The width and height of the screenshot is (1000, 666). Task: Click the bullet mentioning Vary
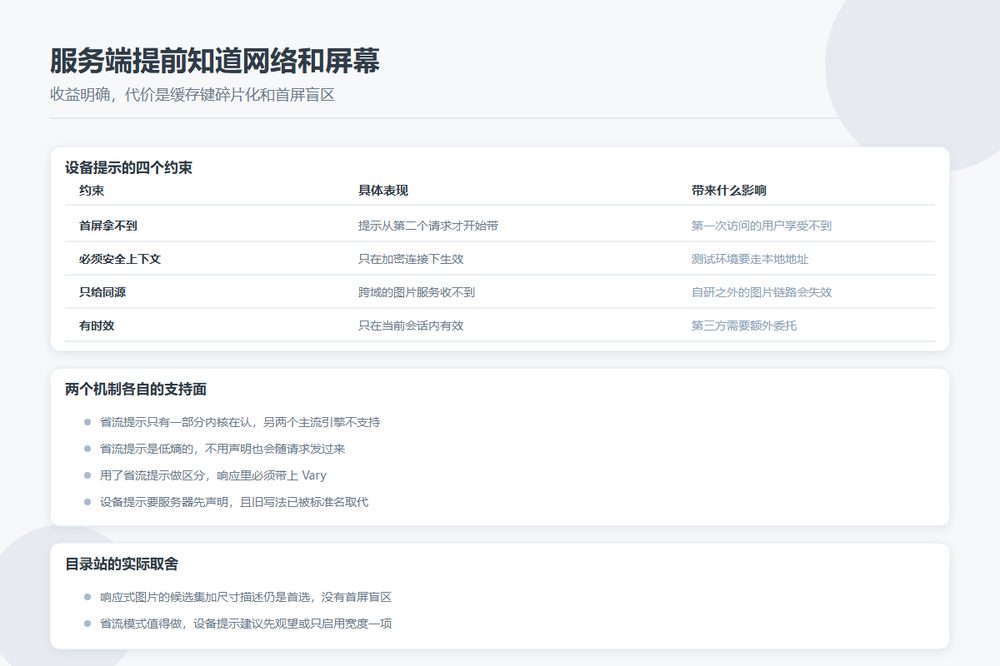coord(213,475)
